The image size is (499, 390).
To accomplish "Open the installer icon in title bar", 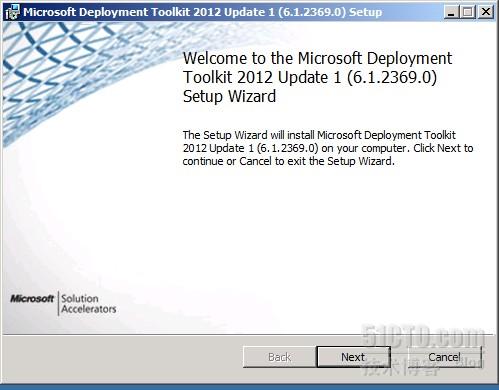I will [x=12, y=12].
